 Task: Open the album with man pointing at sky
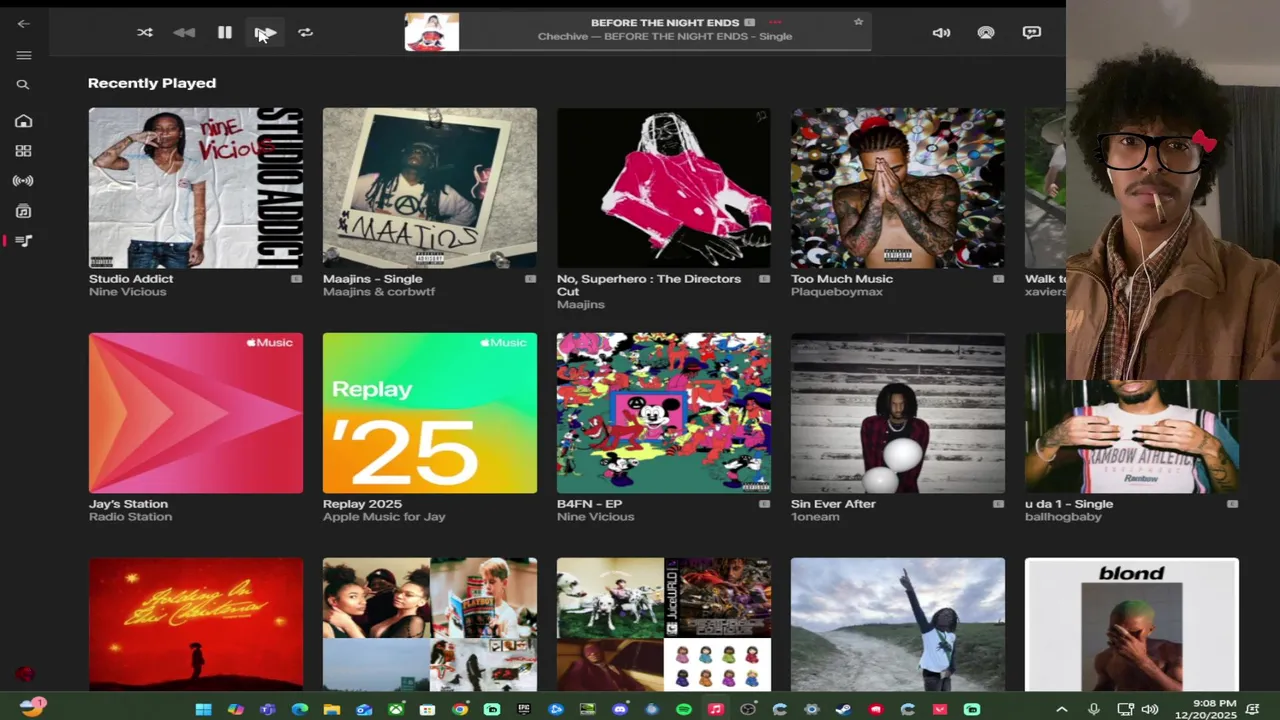pos(898,624)
